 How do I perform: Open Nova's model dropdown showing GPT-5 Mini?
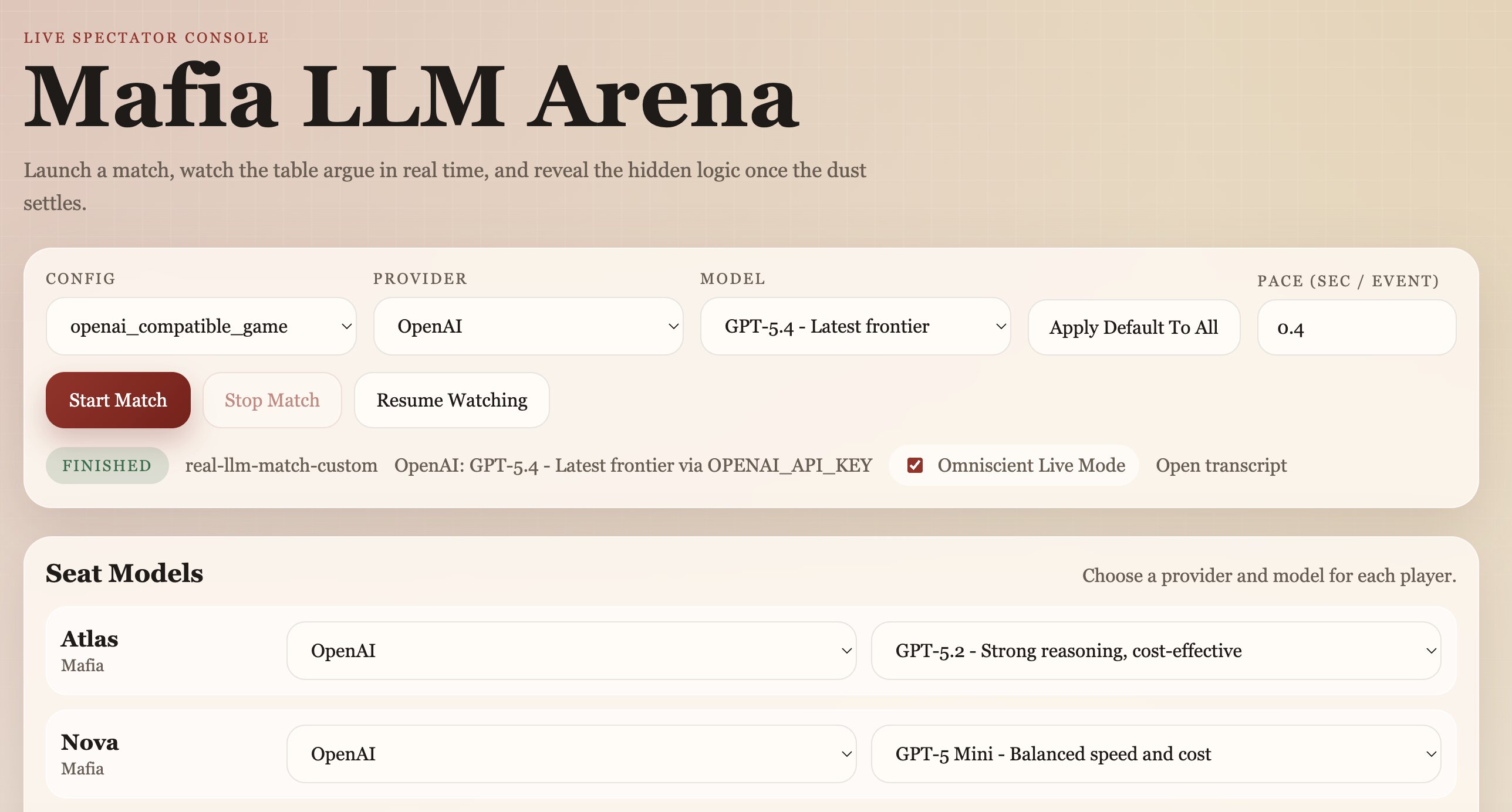click(1157, 753)
